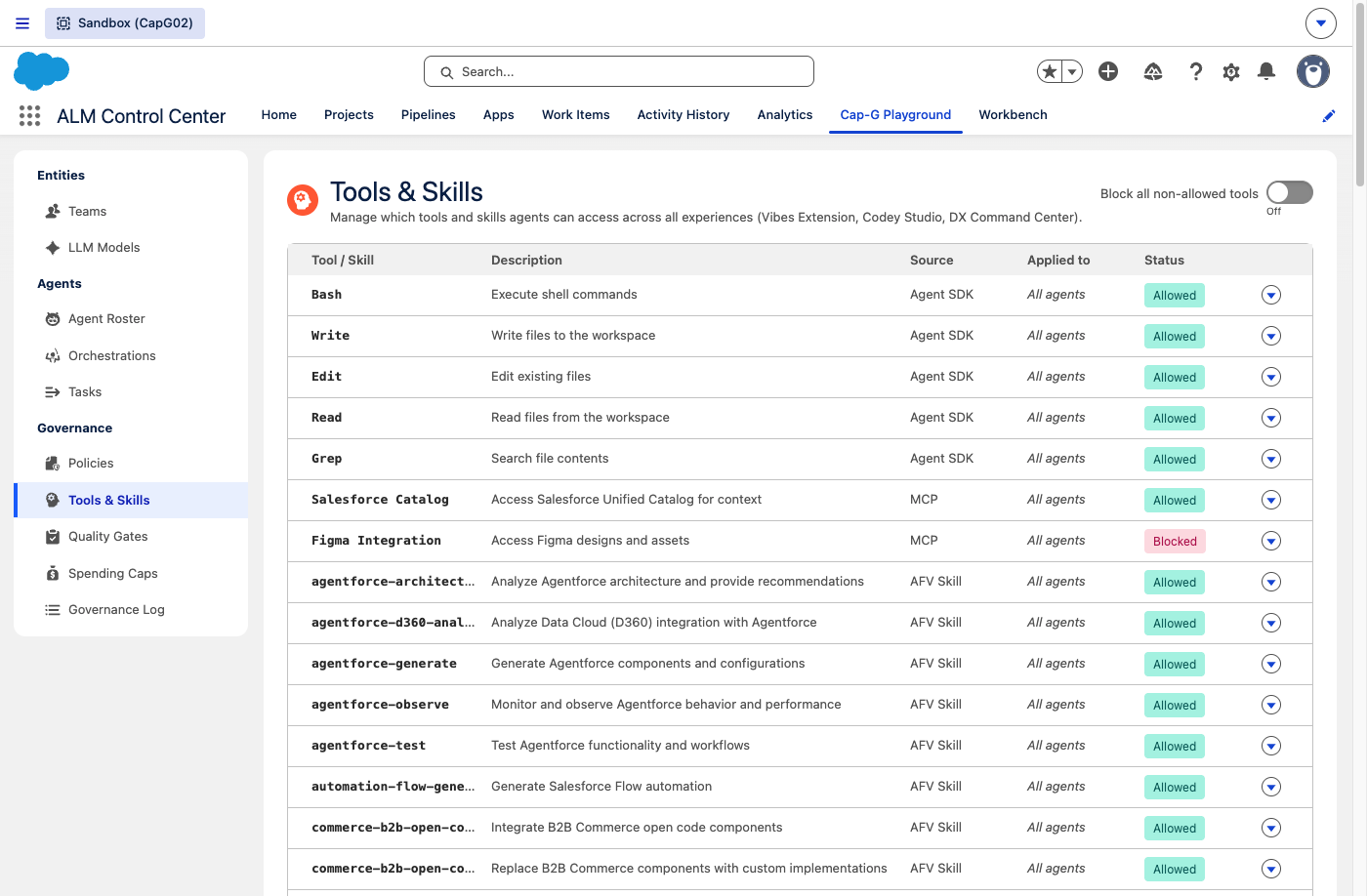Screen dimensions: 1367x896
Task: Click the Favorites star icon
Action: tap(1050, 71)
